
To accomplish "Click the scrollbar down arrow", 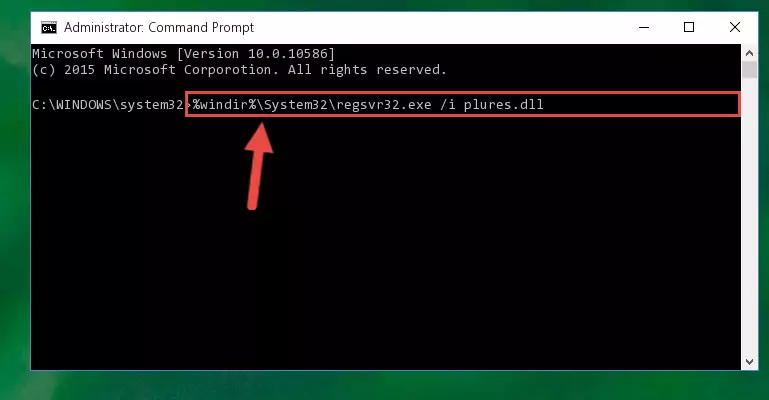I will coord(749,362).
